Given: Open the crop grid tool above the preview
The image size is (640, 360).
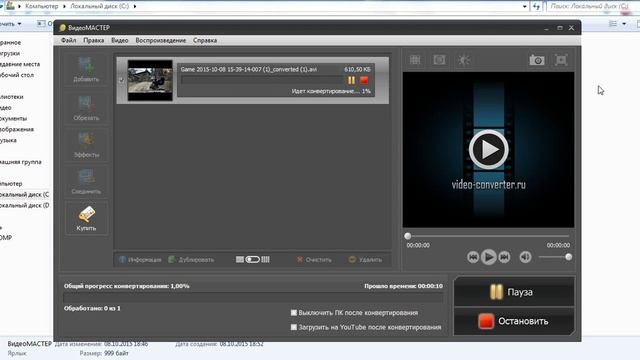Looking at the screenshot, I should [x=415, y=60].
